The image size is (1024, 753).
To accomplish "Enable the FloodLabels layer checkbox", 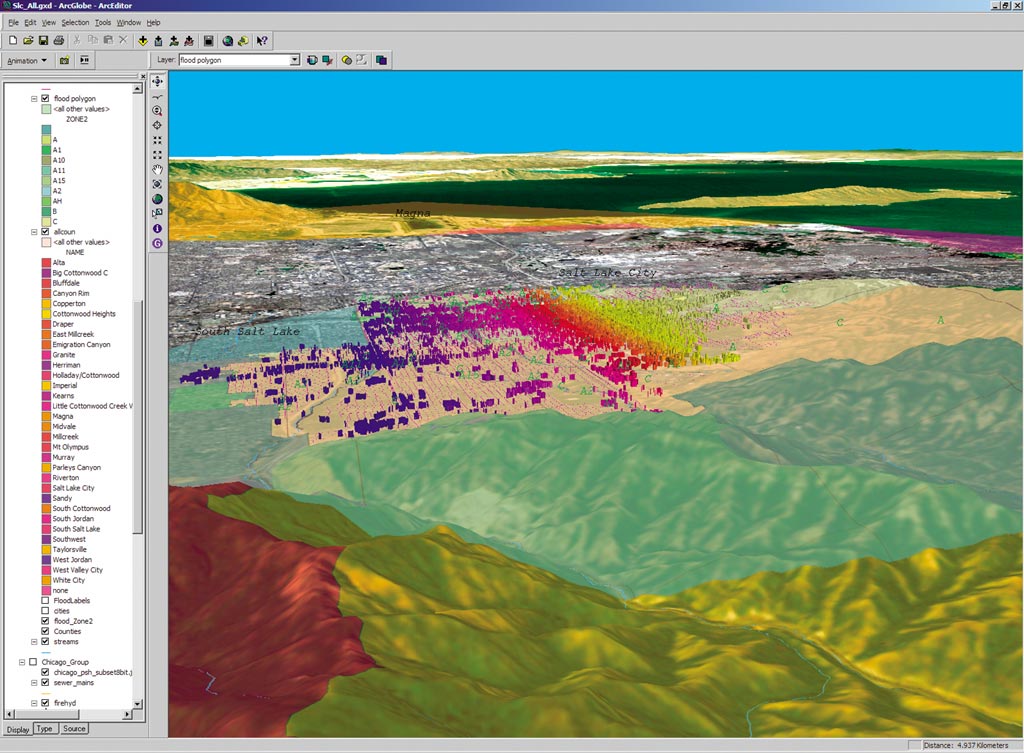I will coord(45,600).
